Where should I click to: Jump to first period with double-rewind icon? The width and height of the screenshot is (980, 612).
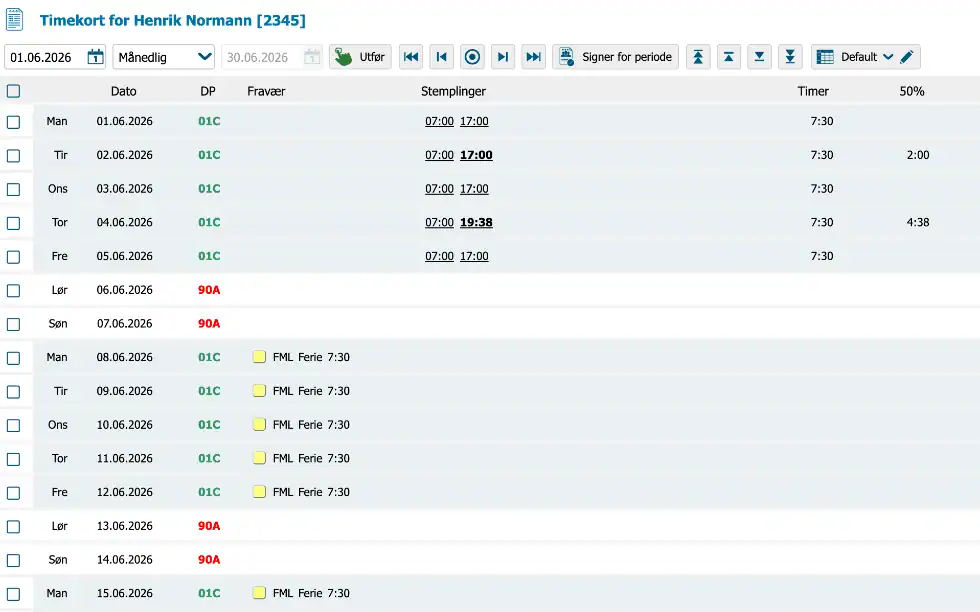point(411,57)
